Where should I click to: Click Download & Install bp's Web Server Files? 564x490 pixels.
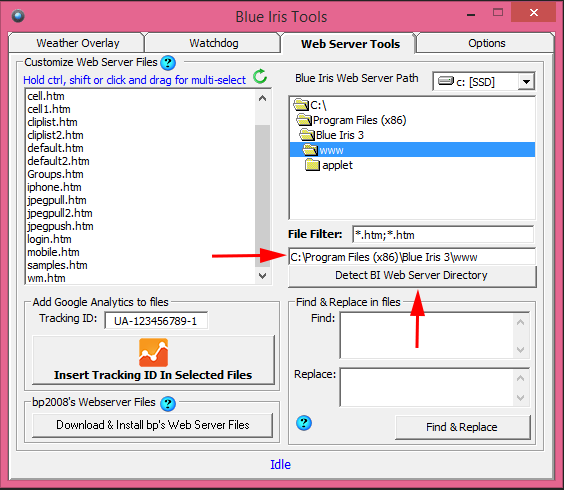coord(153,425)
